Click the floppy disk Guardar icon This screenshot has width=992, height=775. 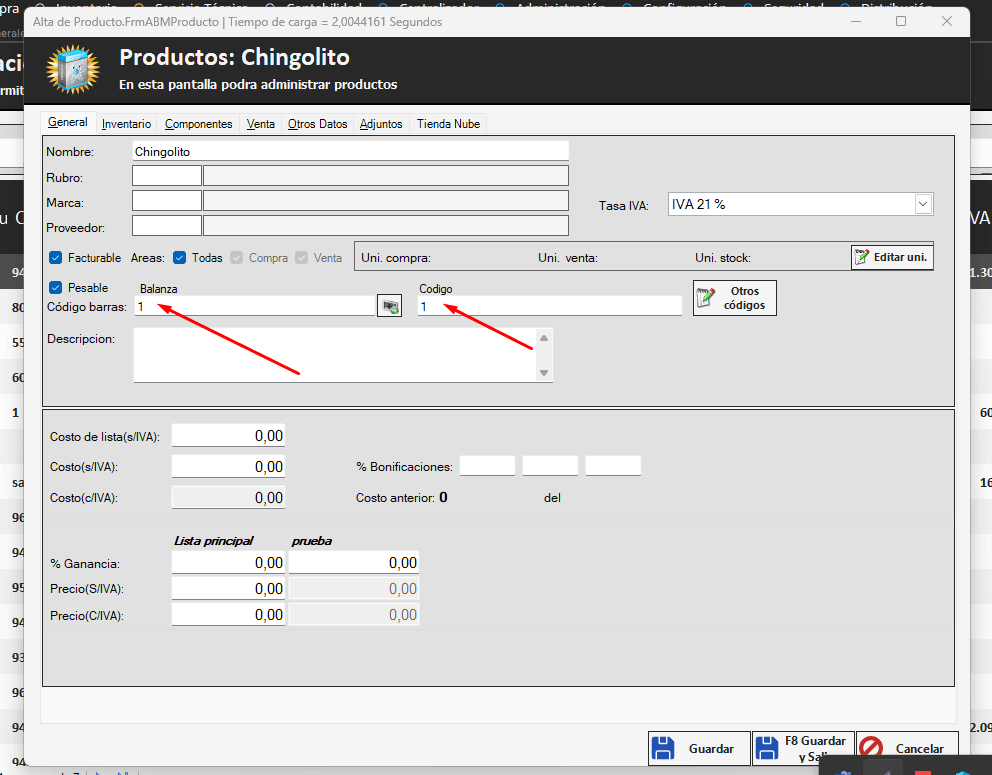point(663,748)
